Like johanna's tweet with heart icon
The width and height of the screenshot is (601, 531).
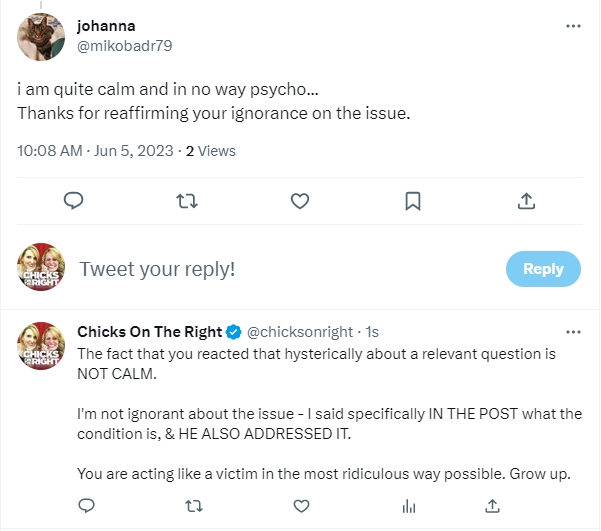point(299,201)
